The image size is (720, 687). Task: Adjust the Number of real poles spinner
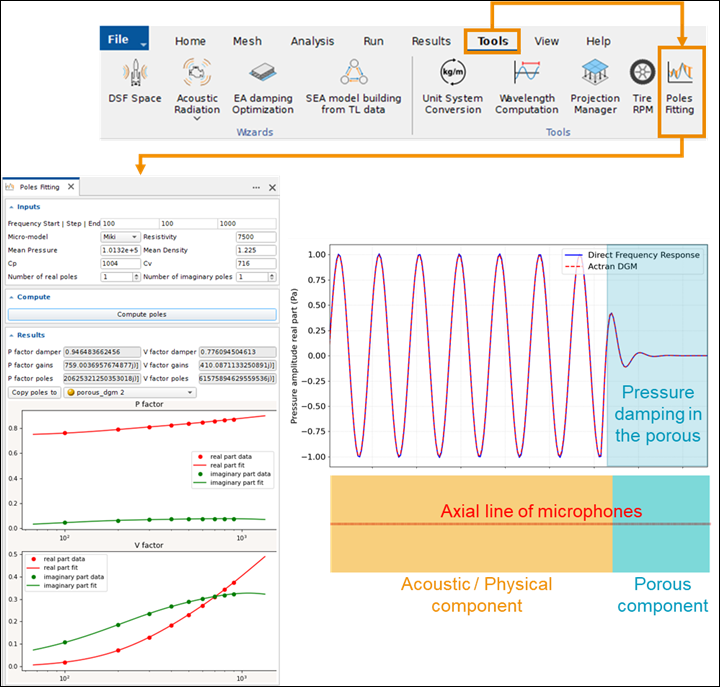135,276
